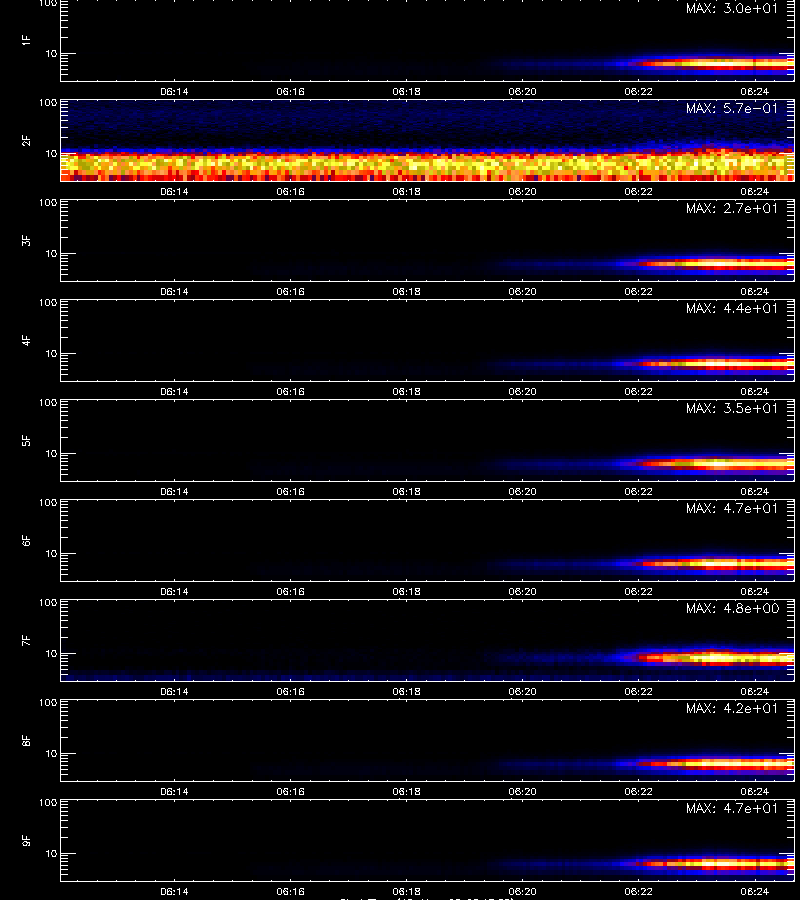Click the 06:18 time label under the 3F panel

406,291
